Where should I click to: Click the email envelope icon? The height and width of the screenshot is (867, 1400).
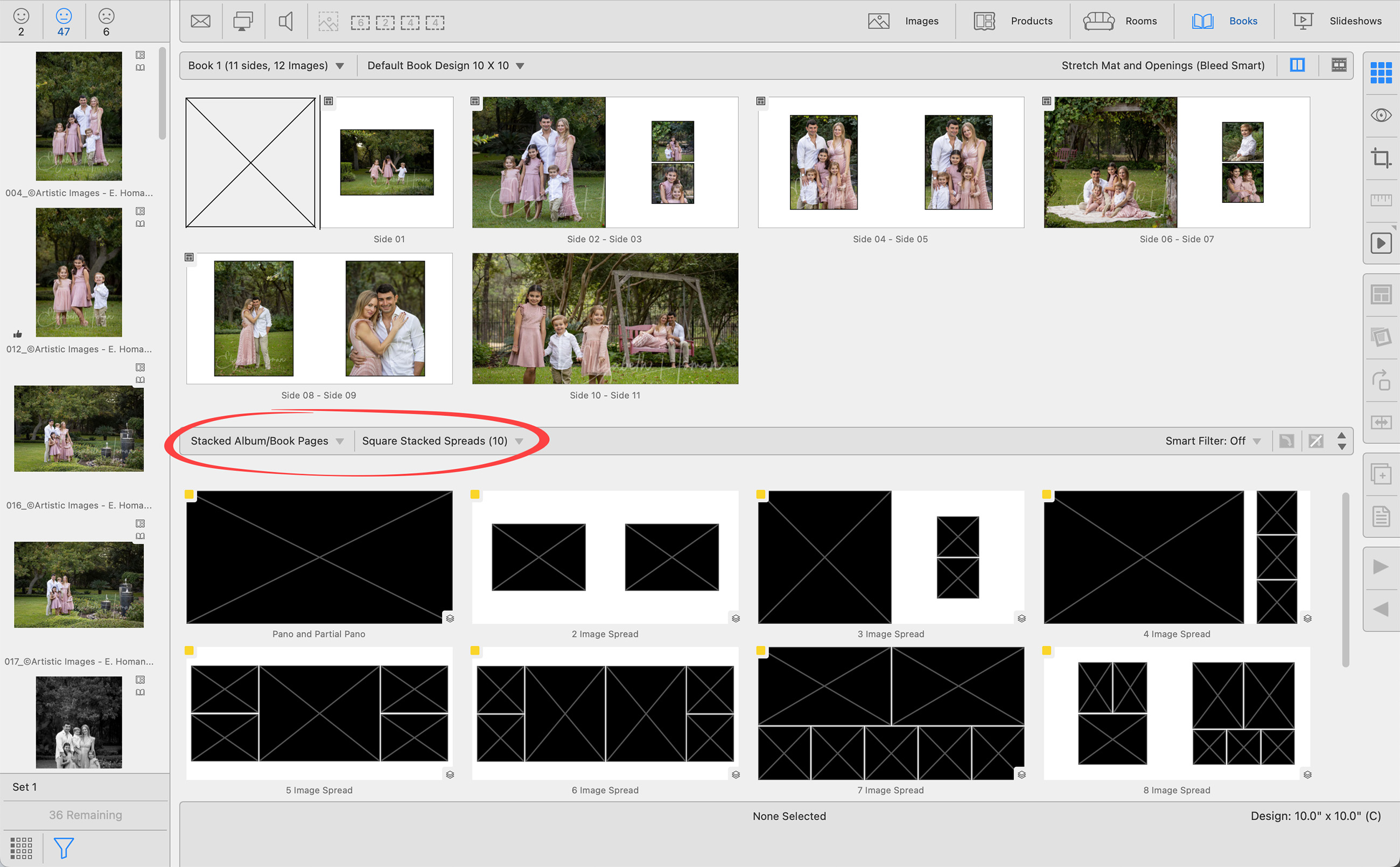click(x=200, y=22)
